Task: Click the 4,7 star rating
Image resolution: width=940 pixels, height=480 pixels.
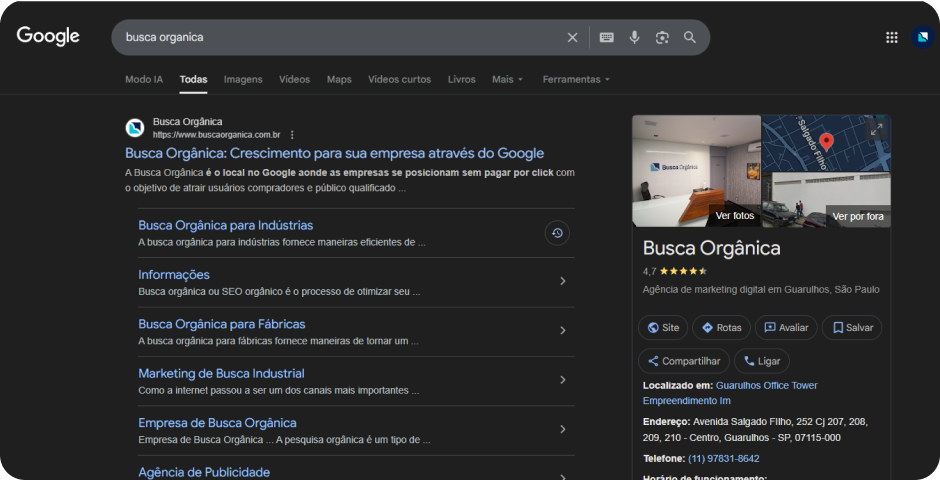Action: [675, 271]
